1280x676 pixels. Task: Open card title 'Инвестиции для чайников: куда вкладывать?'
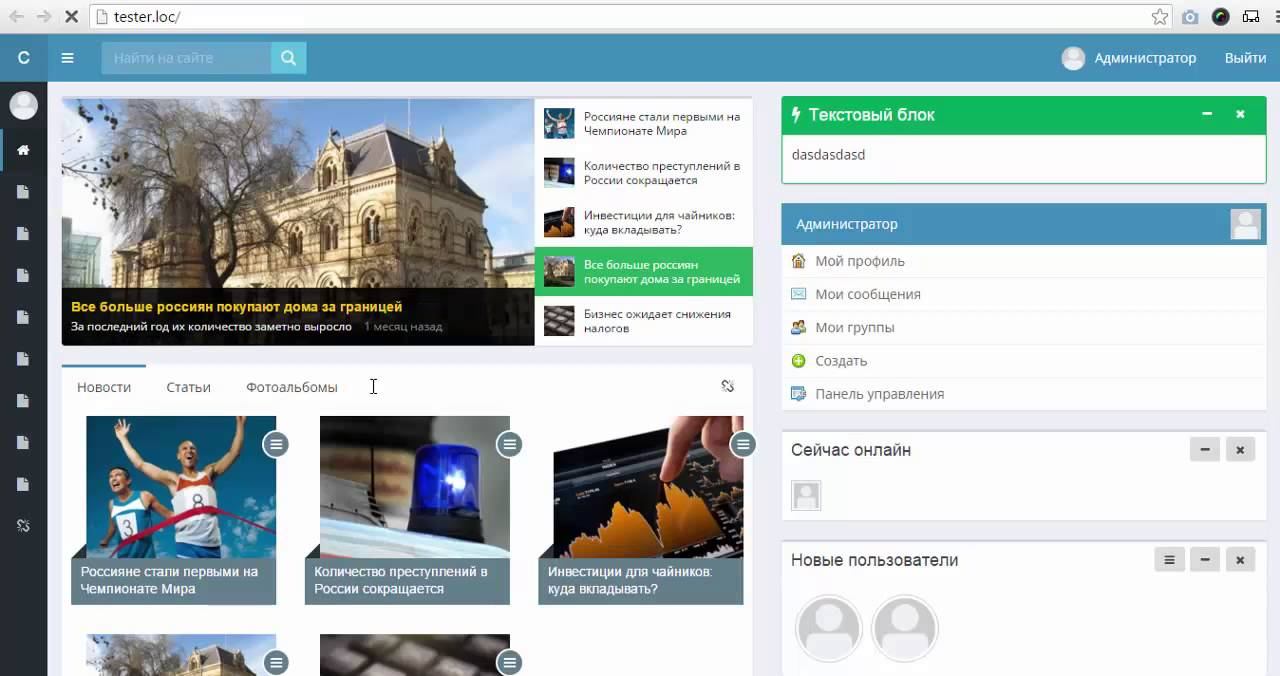coord(630,580)
